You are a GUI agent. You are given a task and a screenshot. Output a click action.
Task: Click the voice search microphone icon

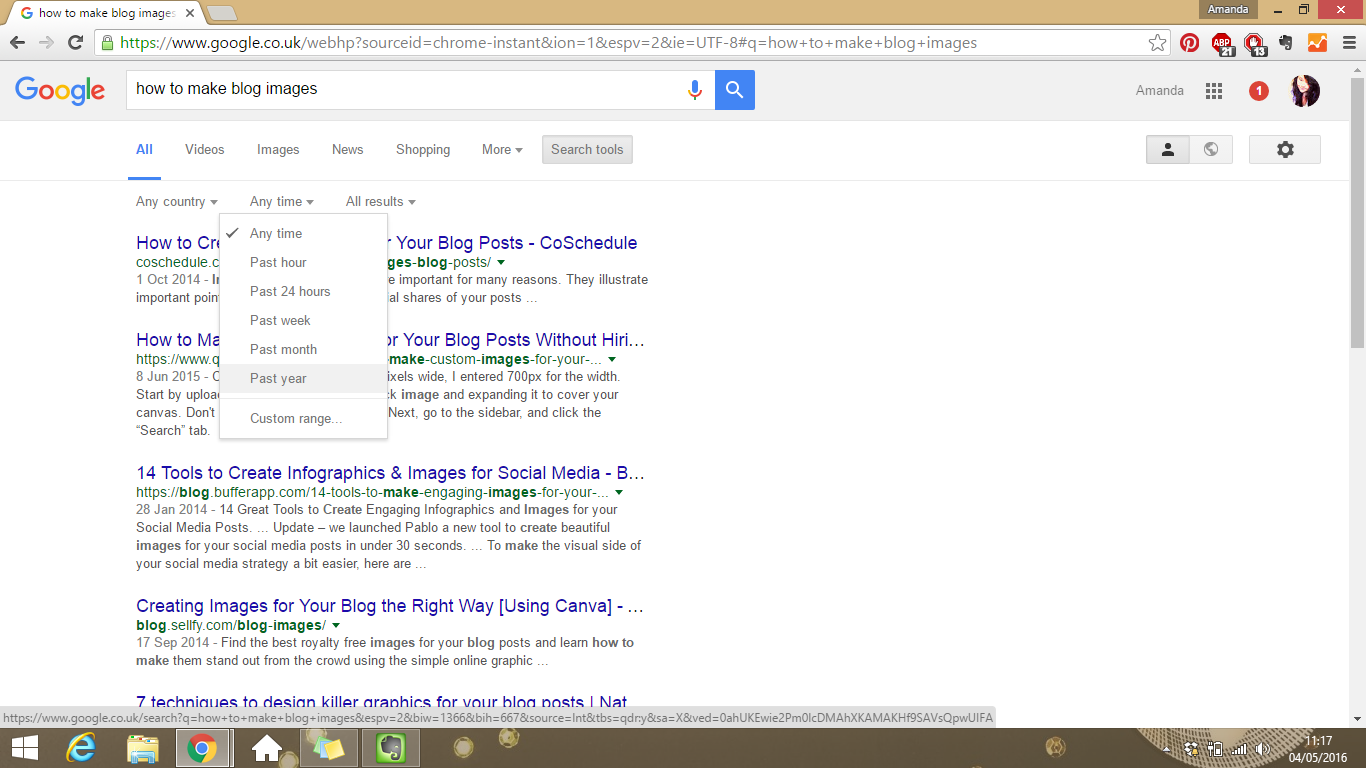695,90
